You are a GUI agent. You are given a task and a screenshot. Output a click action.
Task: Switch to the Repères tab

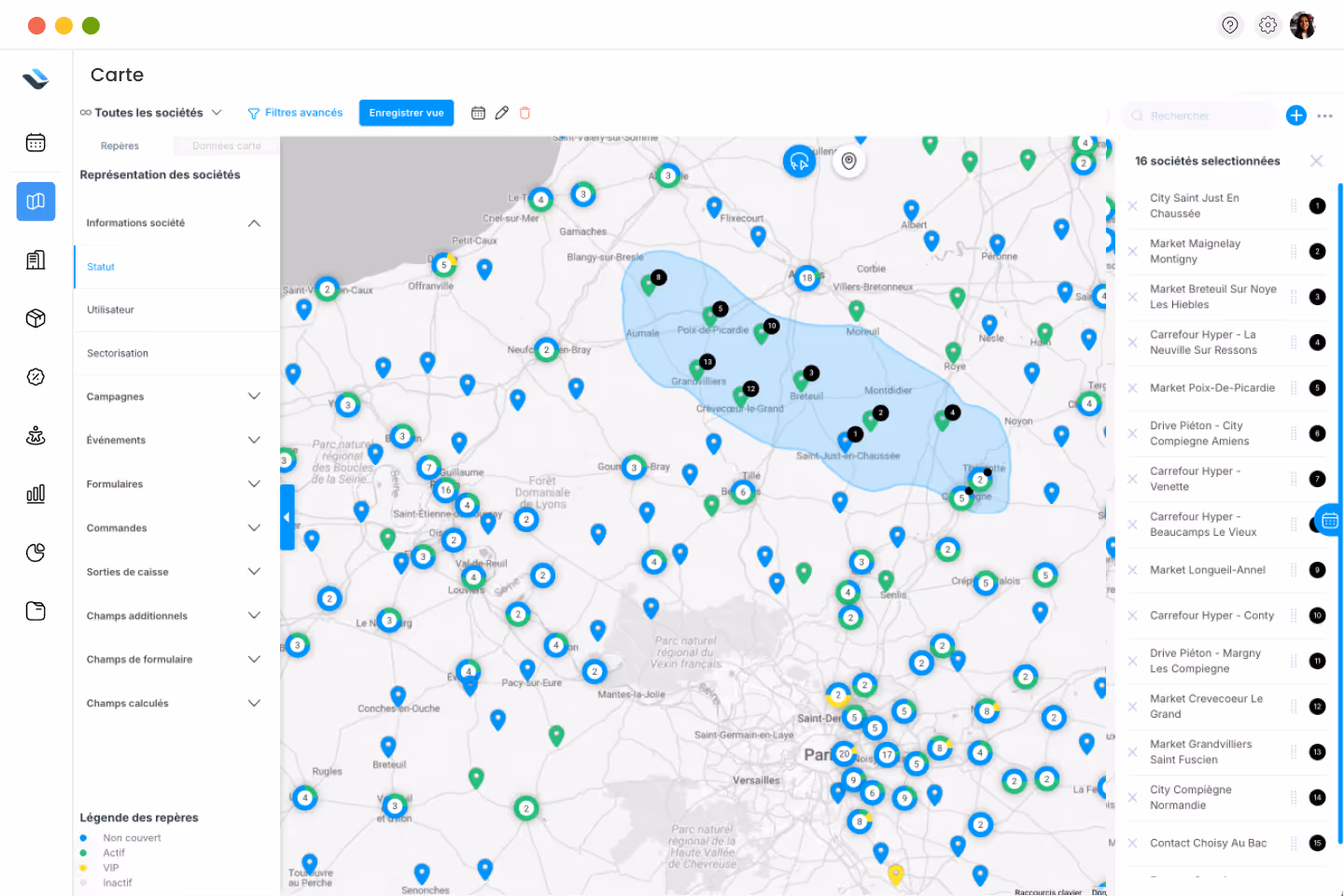tap(119, 146)
